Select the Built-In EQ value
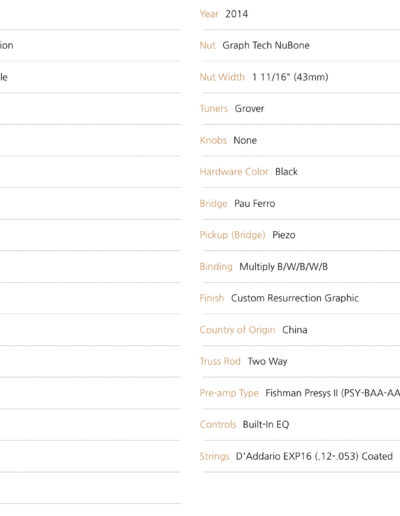This screenshot has width=400, height=516. 266,424
